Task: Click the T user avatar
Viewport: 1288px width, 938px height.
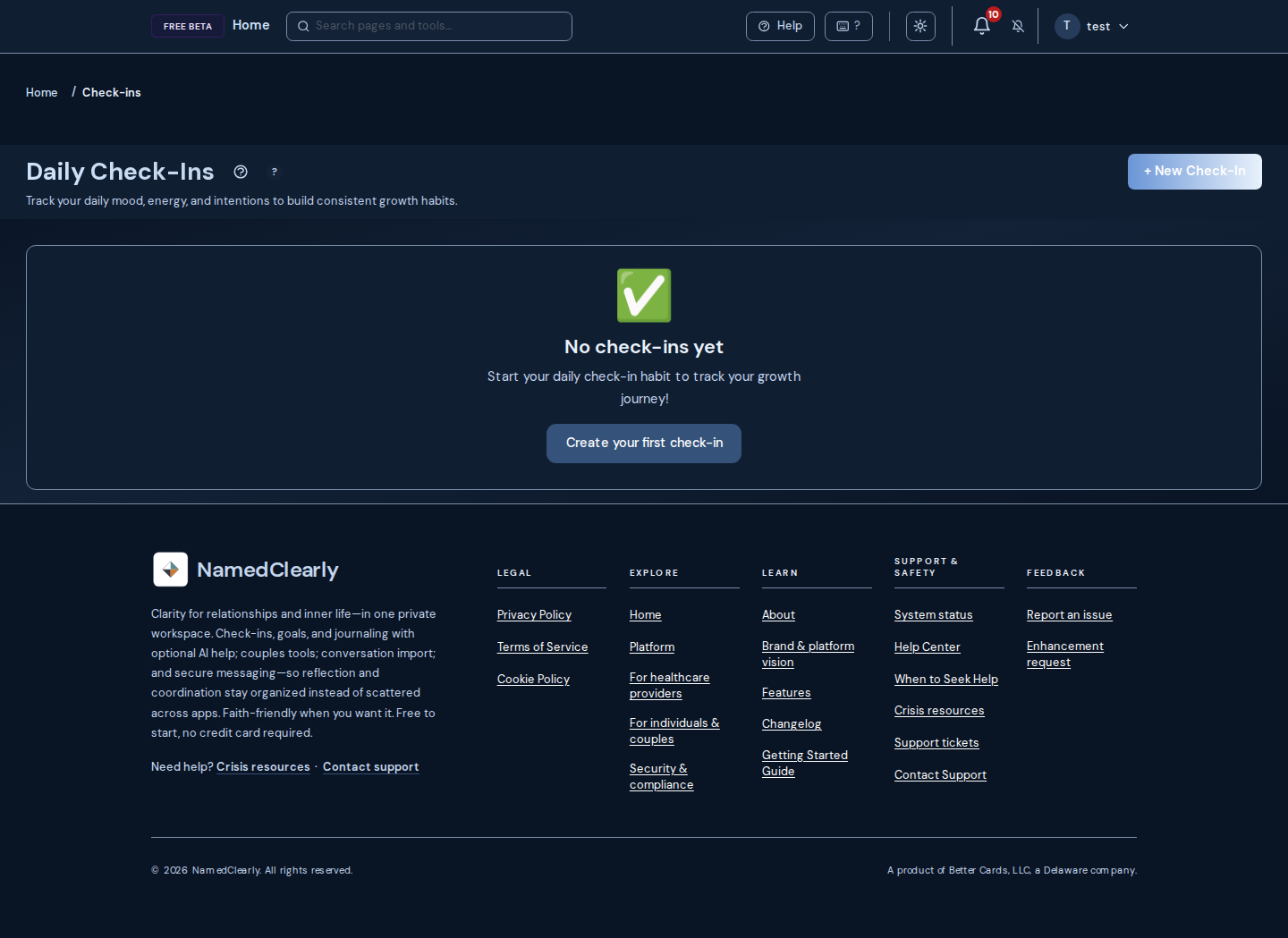Action: [1067, 26]
